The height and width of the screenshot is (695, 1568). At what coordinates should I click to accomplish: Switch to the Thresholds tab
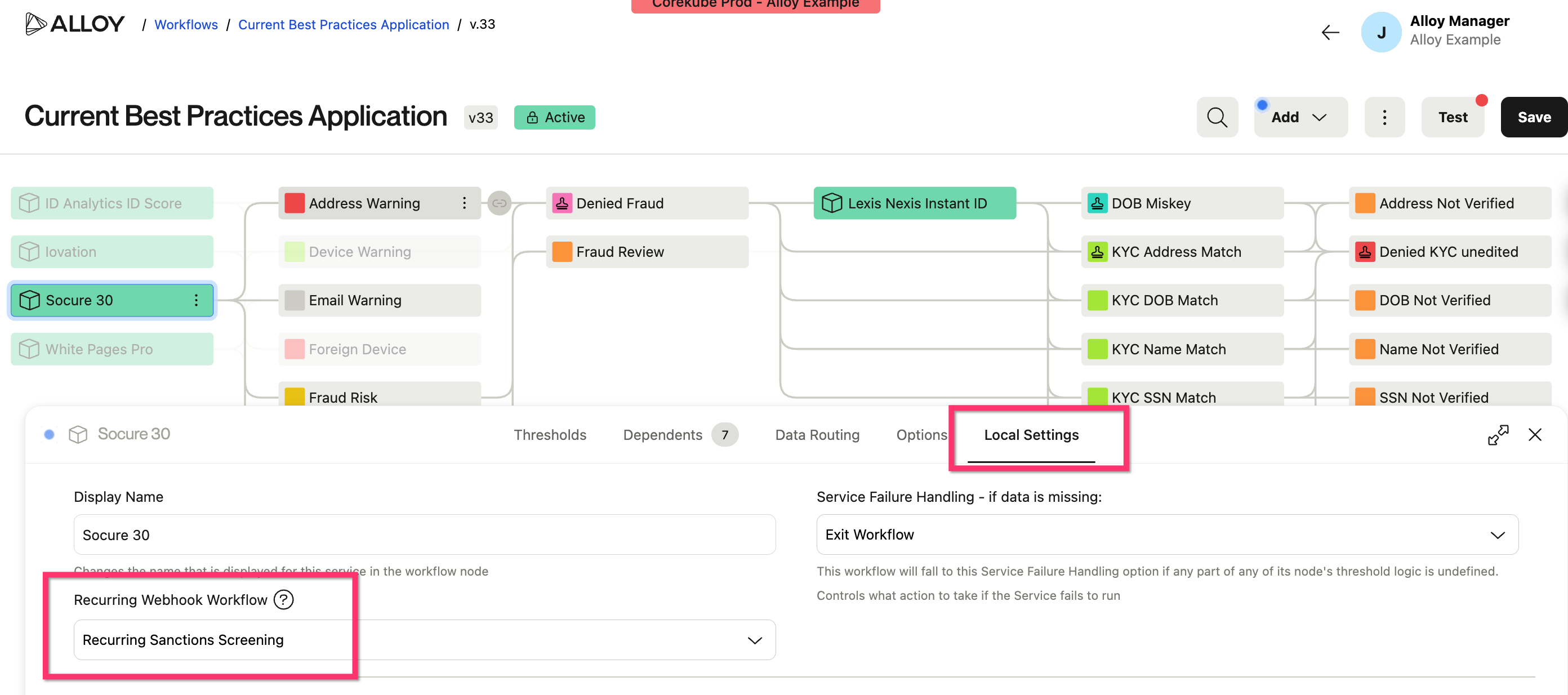550,435
